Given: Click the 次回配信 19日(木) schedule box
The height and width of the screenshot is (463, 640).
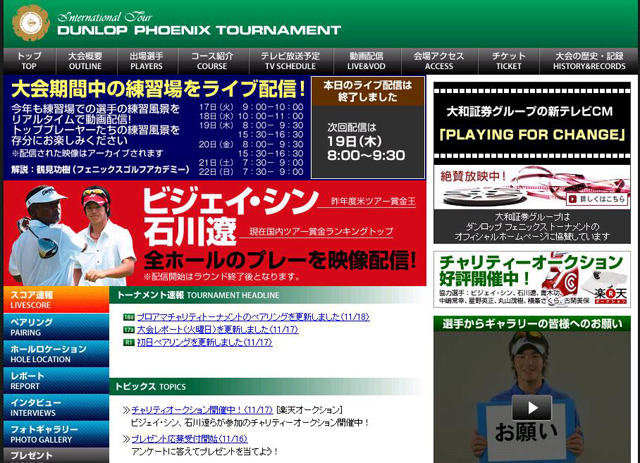Looking at the screenshot, I should click(x=368, y=142).
